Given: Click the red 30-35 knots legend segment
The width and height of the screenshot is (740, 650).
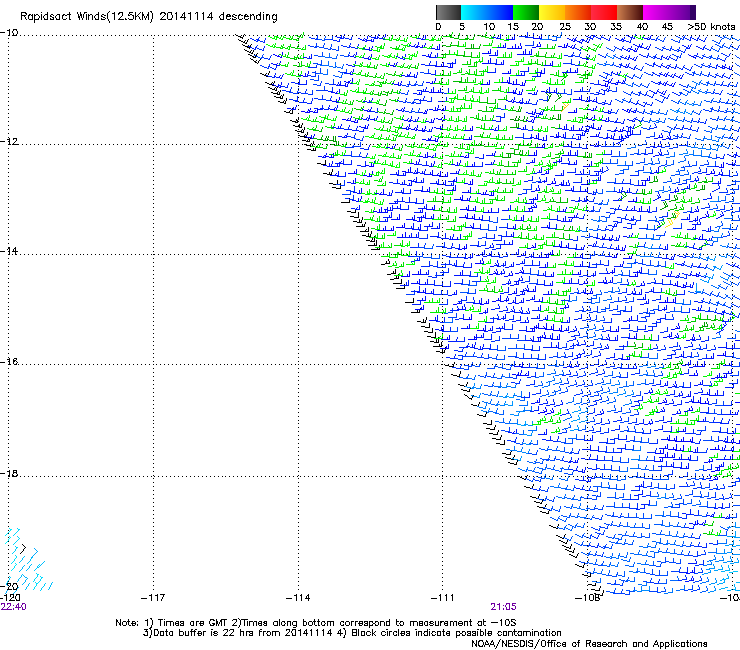Looking at the screenshot, I should pyautogui.click(x=604, y=12).
